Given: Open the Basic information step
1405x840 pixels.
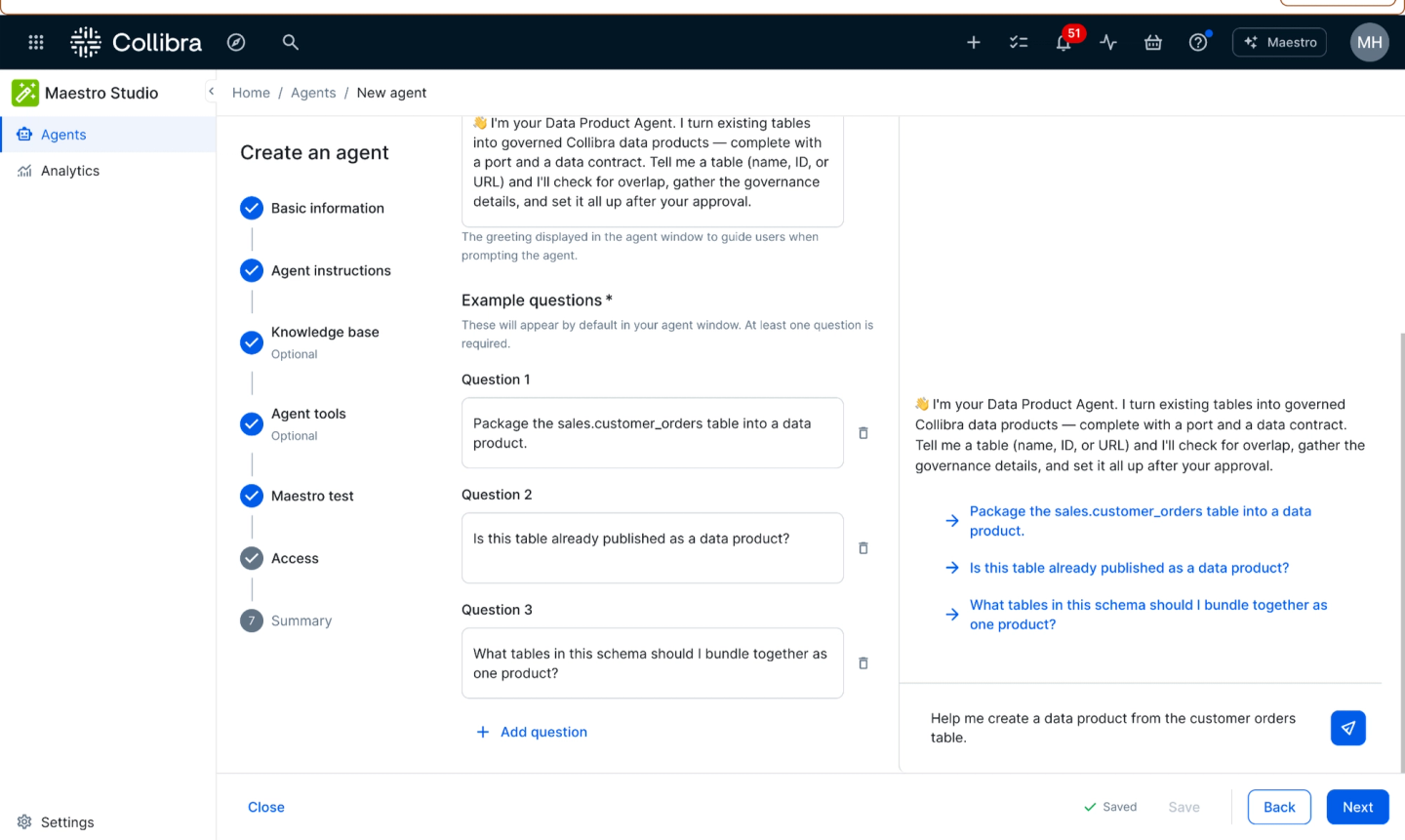Looking at the screenshot, I should click(x=312, y=208).
